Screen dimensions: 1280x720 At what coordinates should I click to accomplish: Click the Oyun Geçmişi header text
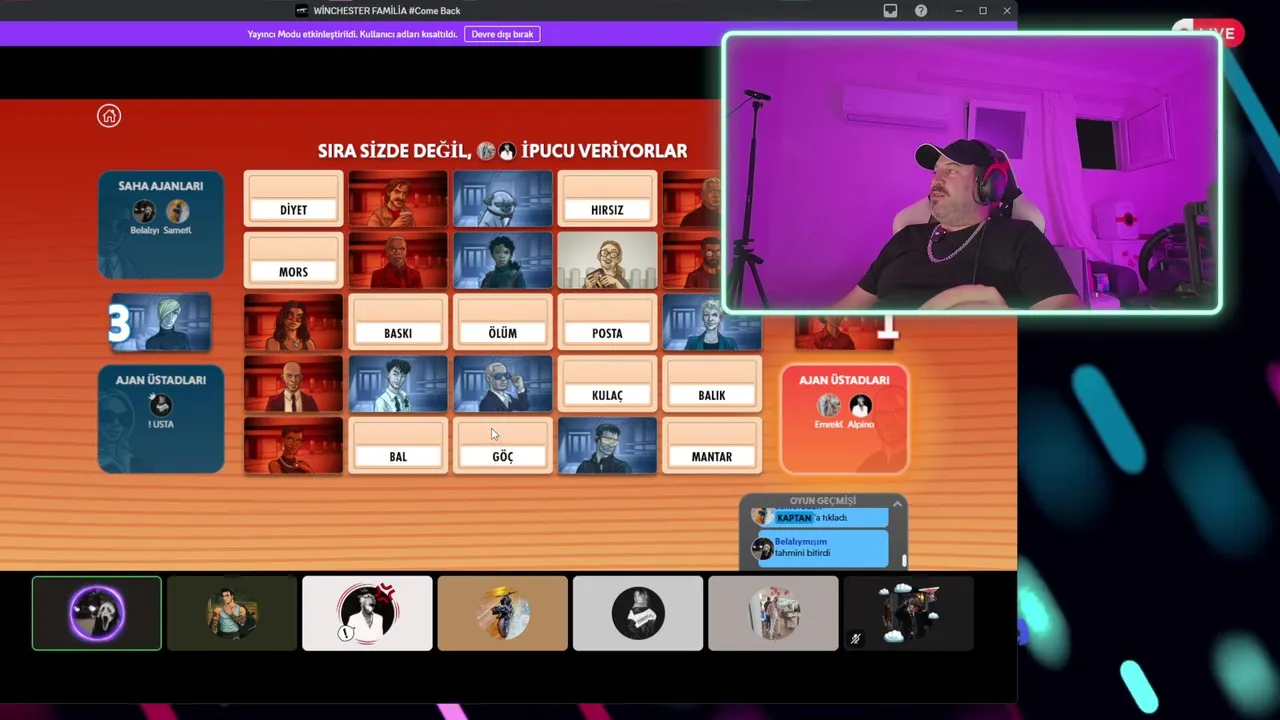pos(823,501)
